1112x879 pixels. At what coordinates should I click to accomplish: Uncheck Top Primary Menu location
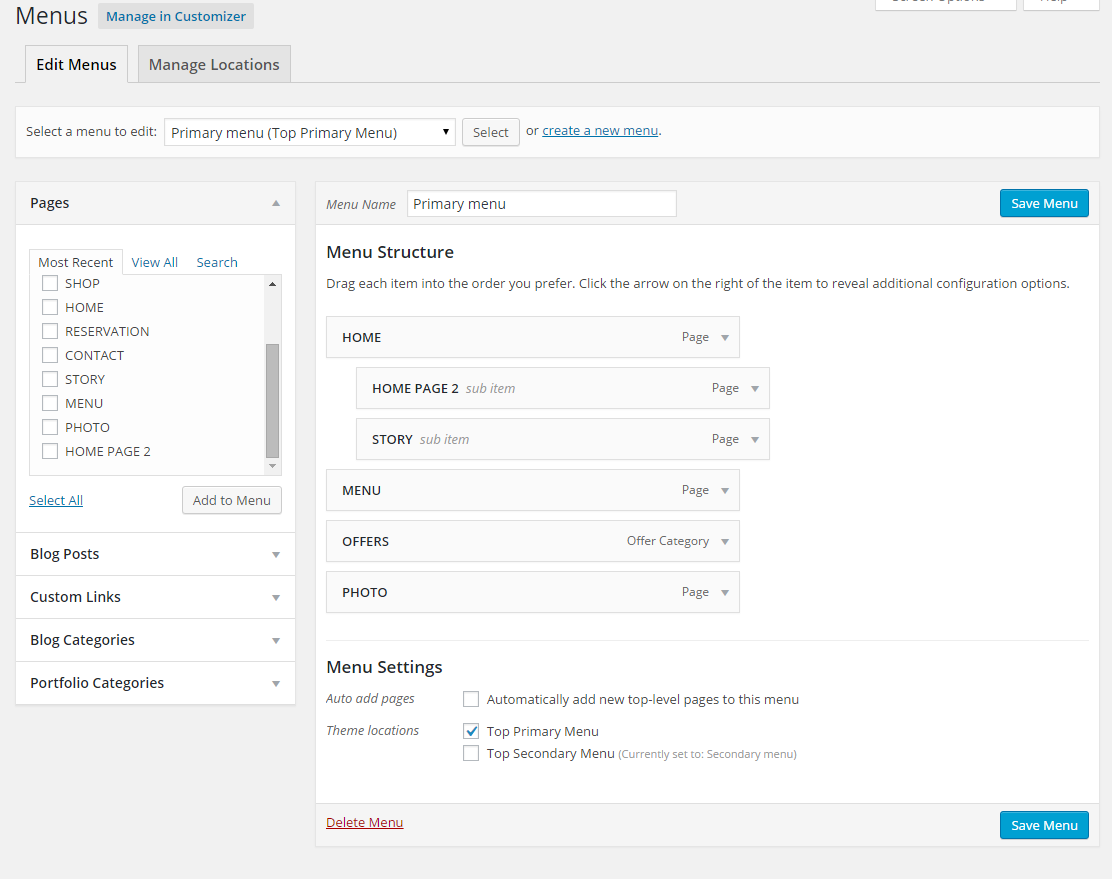(x=471, y=731)
